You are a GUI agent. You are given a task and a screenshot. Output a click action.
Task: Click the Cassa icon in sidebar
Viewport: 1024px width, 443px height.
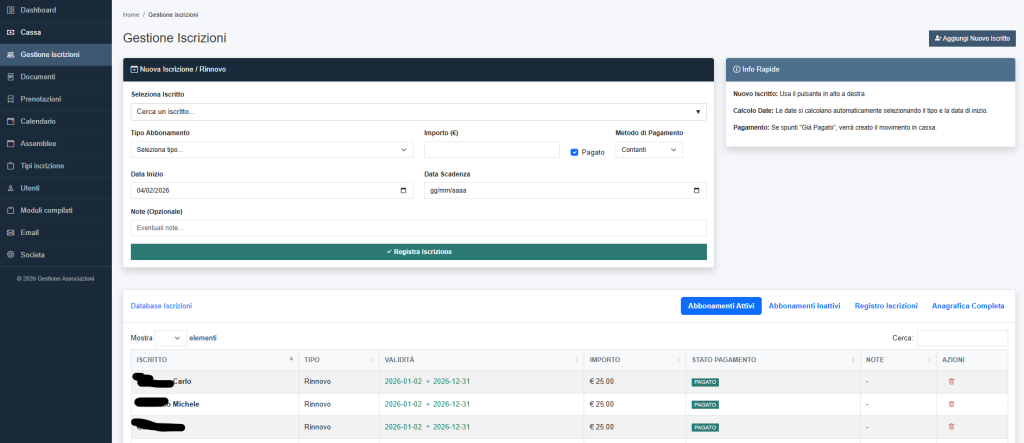click(10, 32)
